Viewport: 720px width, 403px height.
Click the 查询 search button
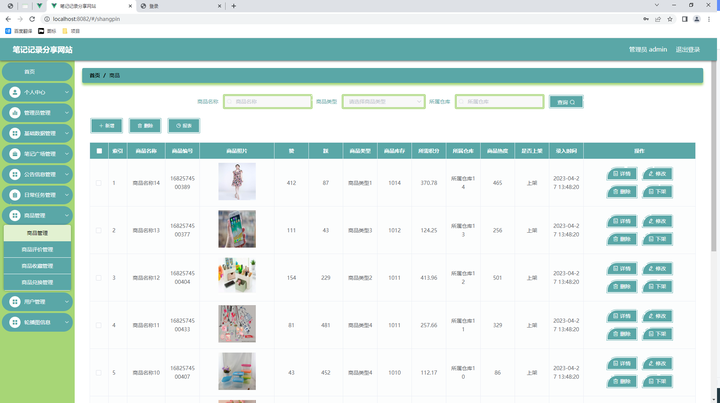566,102
